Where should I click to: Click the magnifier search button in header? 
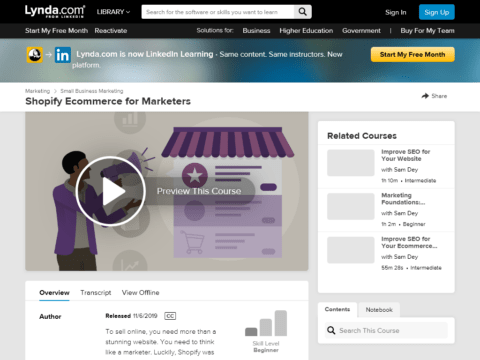pos(303,12)
